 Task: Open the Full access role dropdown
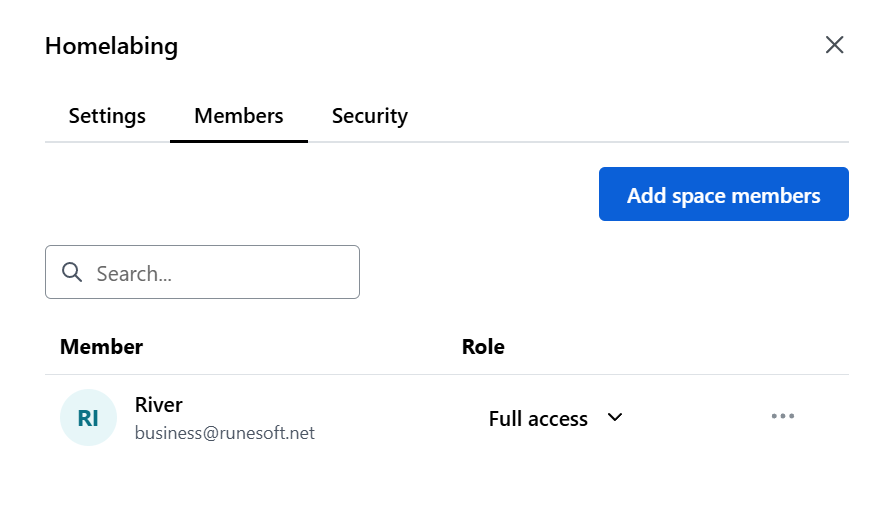click(556, 419)
